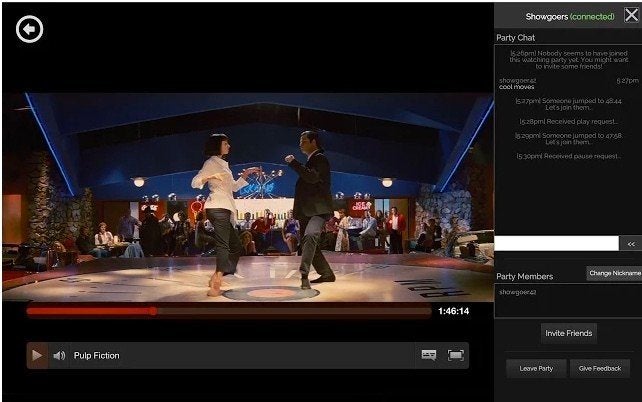Focus the party chat message field
The width and height of the screenshot is (642, 402).
coord(556,243)
